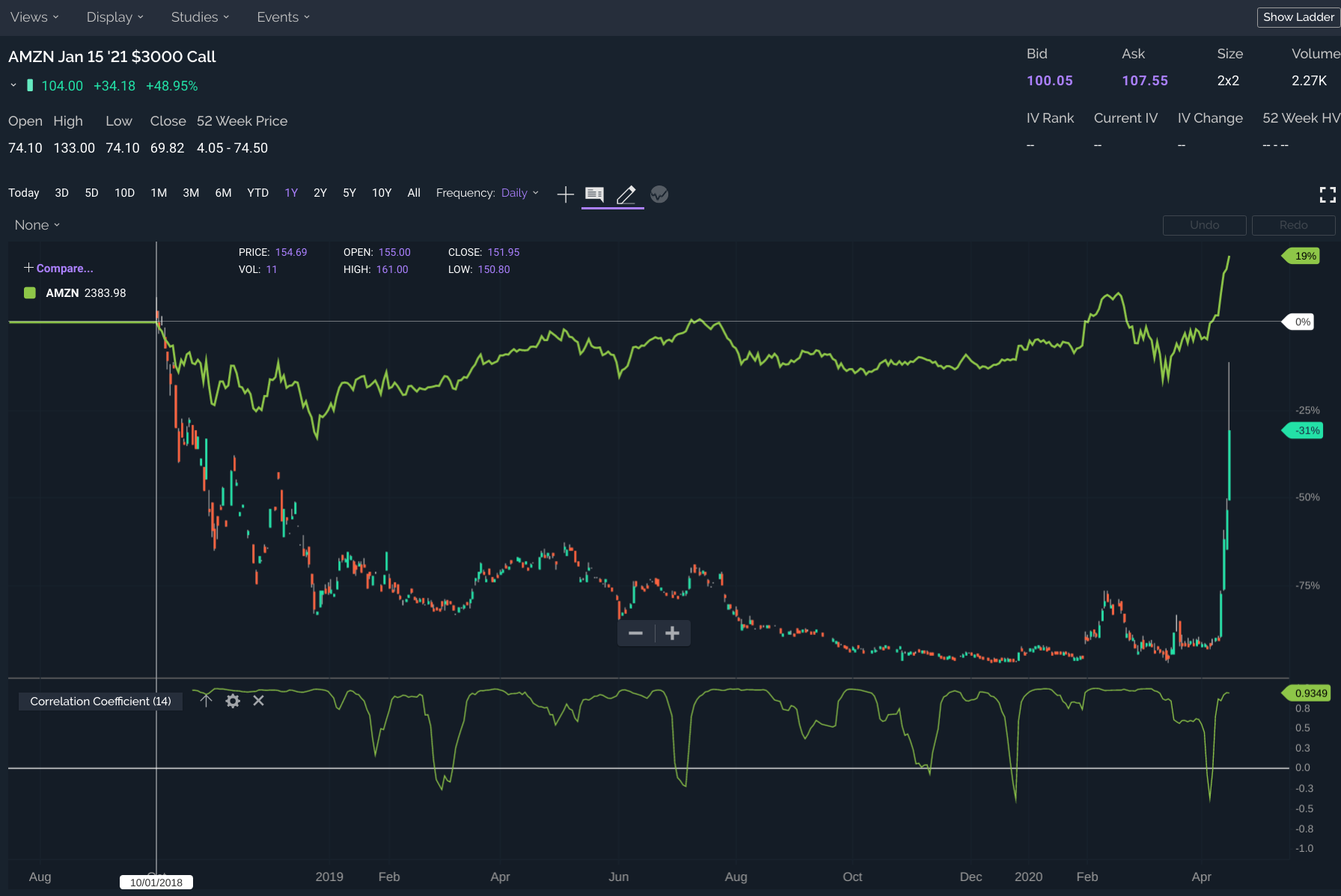1341x896 pixels.
Task: Open the Frequency Daily dropdown
Action: tap(519, 193)
